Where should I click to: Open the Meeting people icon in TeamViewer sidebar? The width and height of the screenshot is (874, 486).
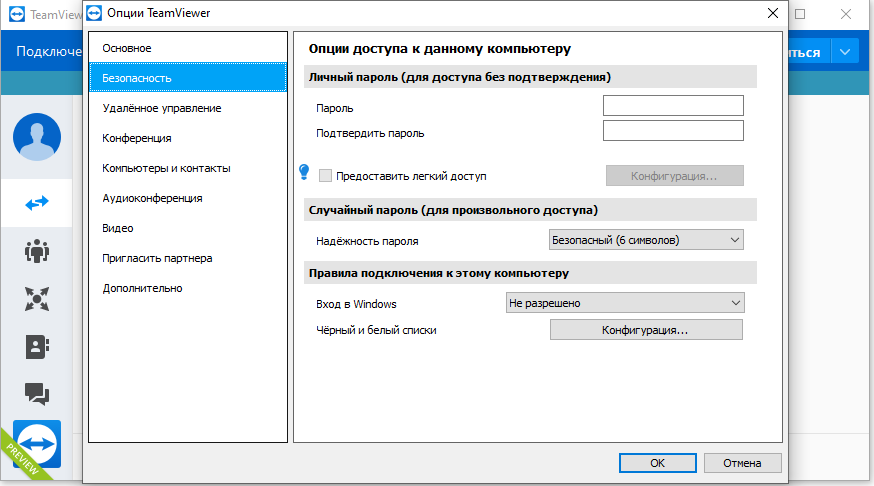[x=37, y=251]
